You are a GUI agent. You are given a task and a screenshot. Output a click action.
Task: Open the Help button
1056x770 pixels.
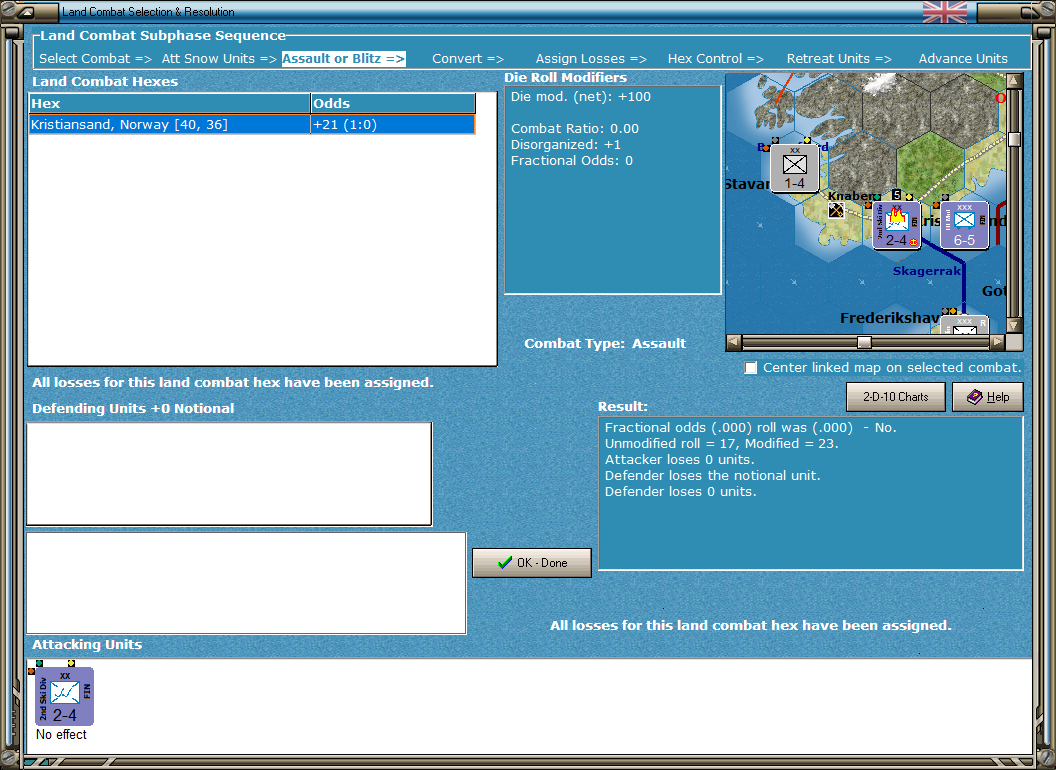[988, 397]
